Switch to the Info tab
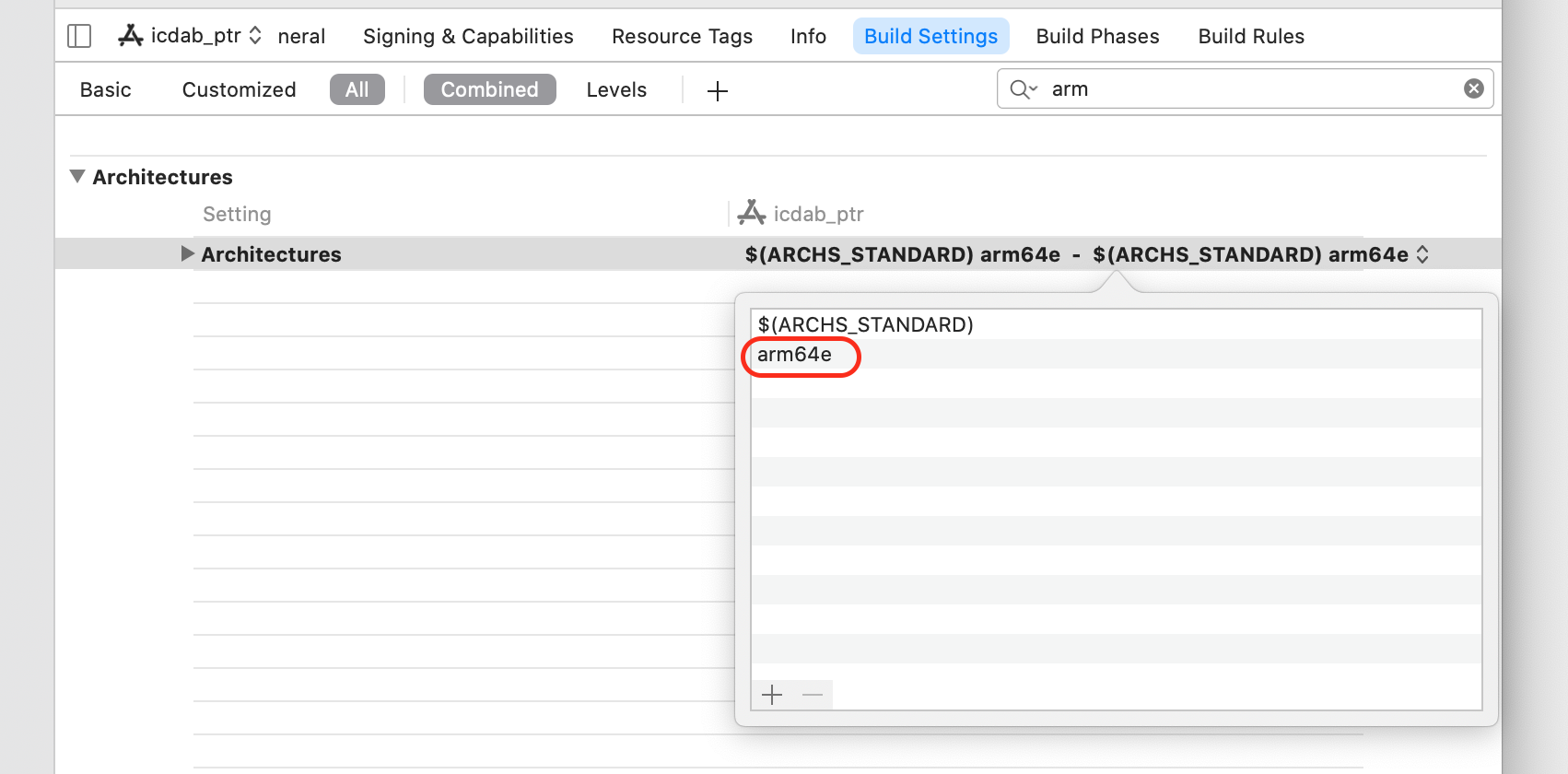 (808, 36)
